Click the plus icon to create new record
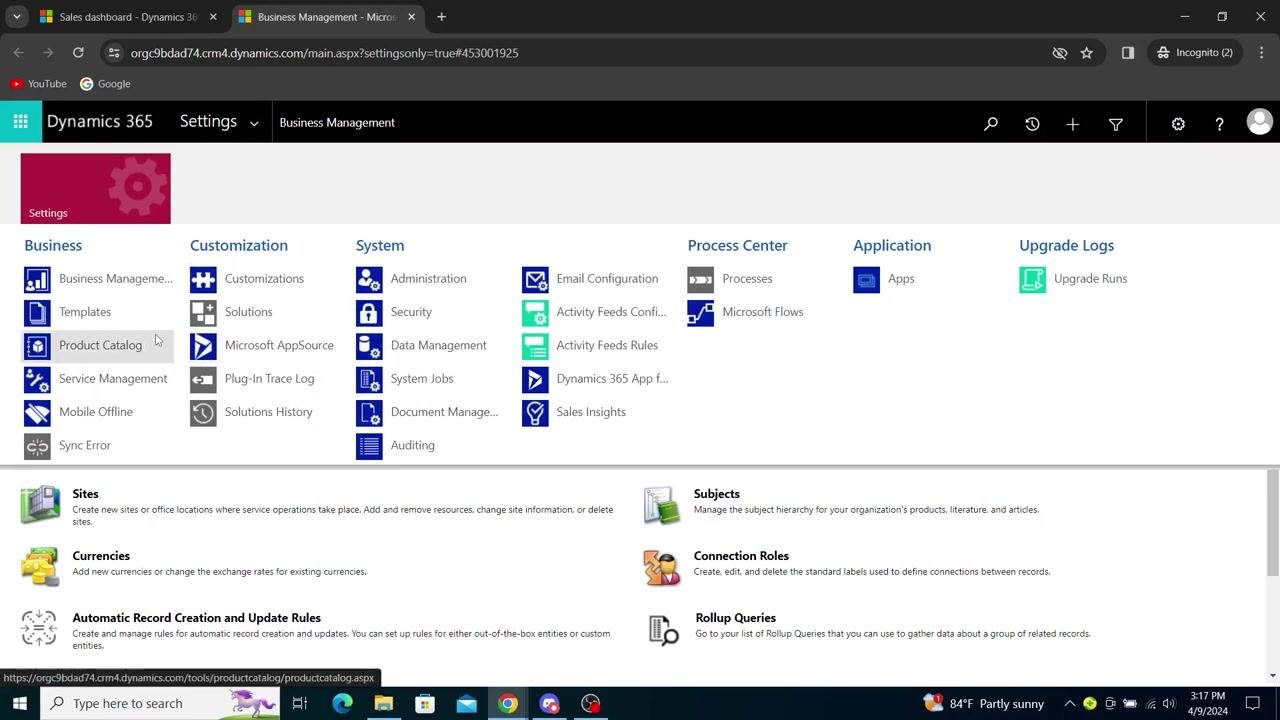The height and width of the screenshot is (720, 1280). point(1073,124)
